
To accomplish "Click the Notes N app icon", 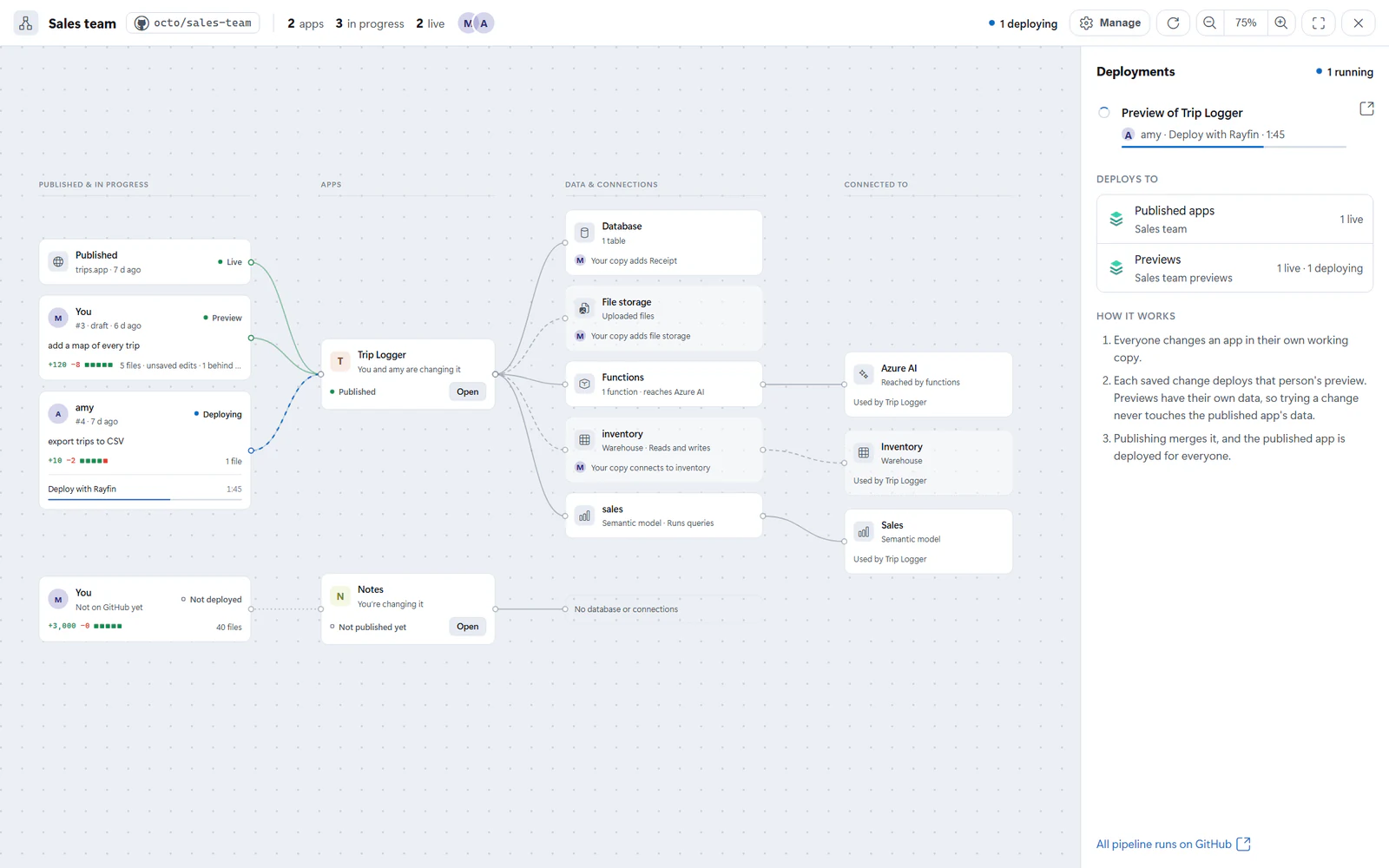I will click(x=340, y=595).
